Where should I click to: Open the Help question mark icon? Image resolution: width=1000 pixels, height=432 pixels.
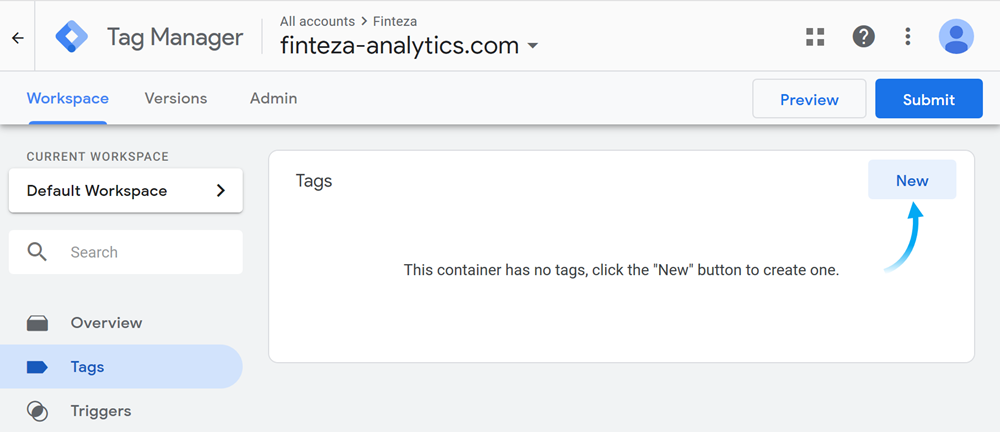point(863,37)
